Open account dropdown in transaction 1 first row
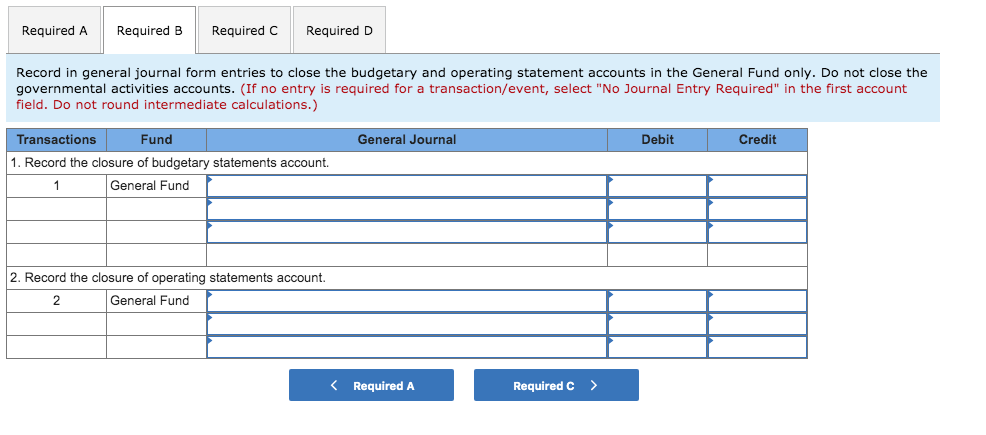The width and height of the screenshot is (986, 435). [407, 186]
